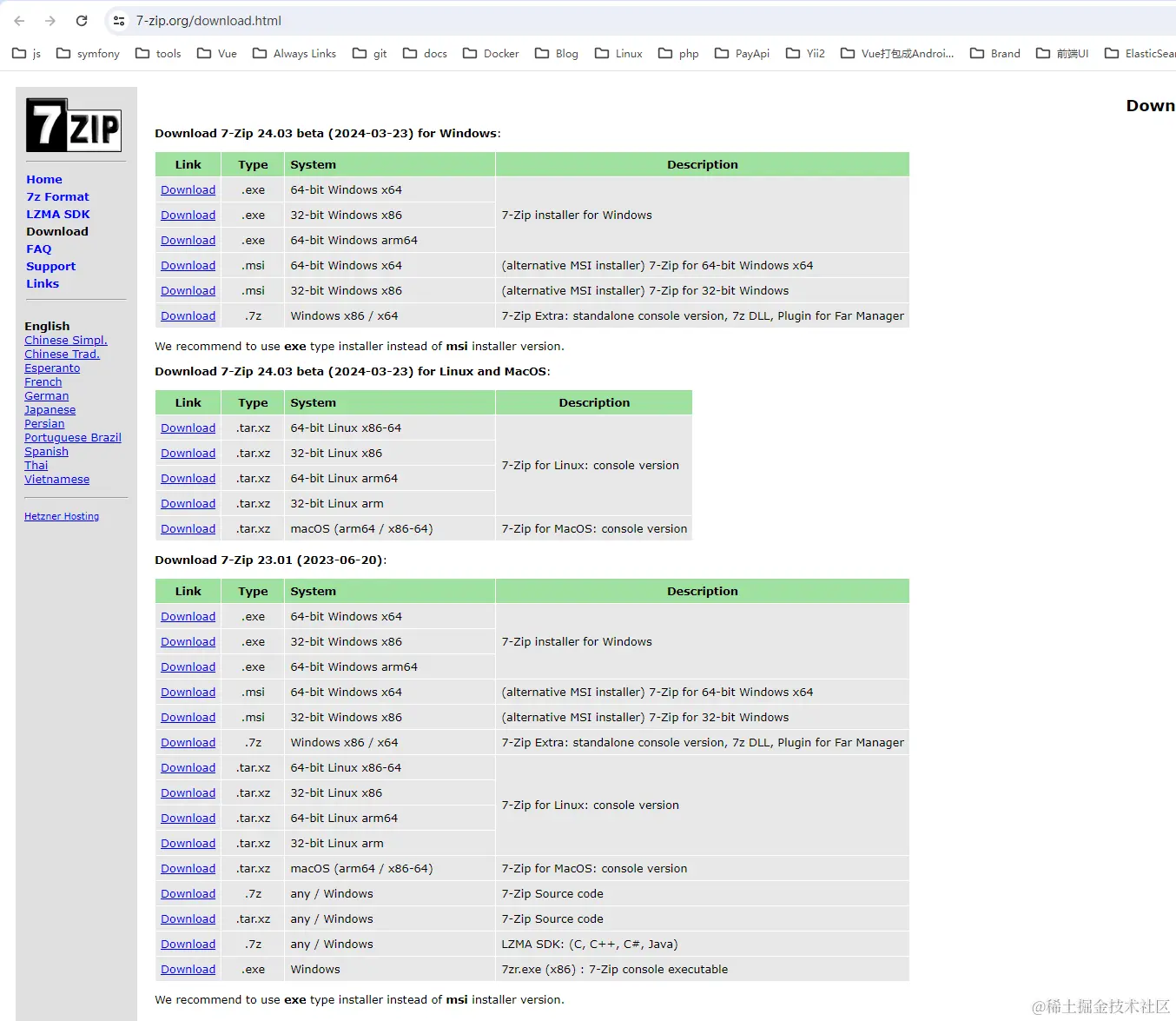The image size is (1176, 1021).
Task: Switch language to Portuguese Brazil
Action: (x=73, y=438)
